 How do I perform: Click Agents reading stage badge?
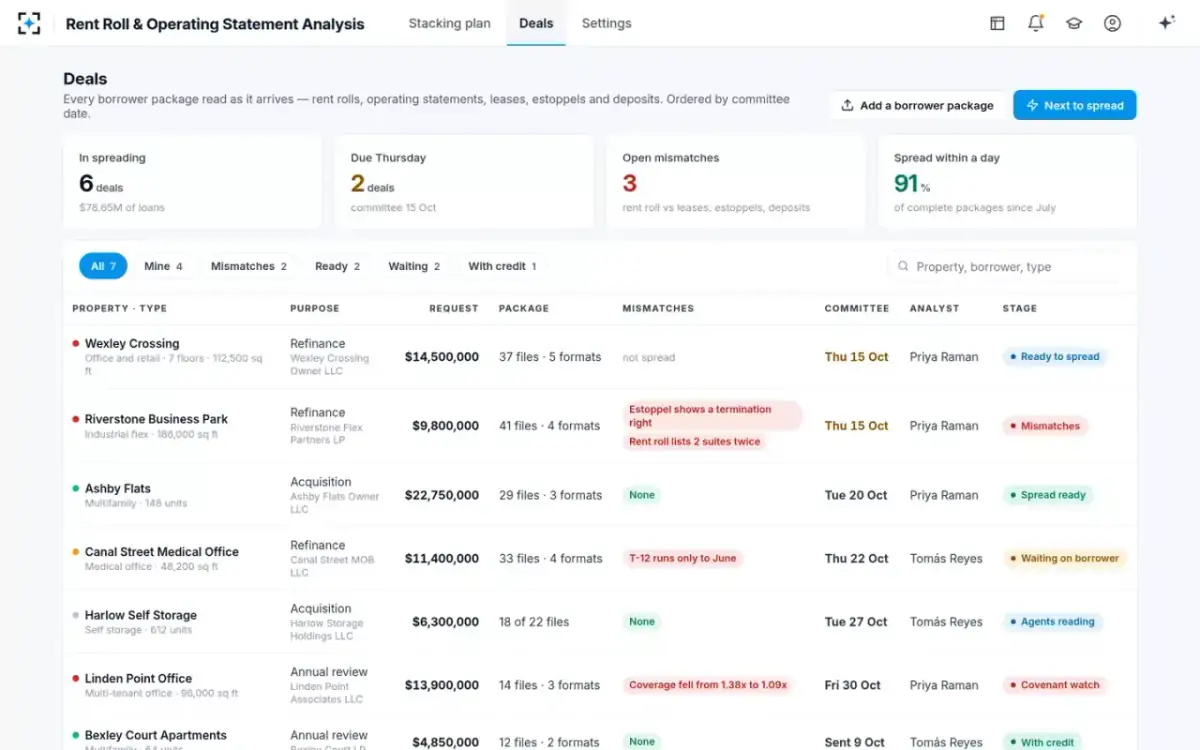point(1052,621)
